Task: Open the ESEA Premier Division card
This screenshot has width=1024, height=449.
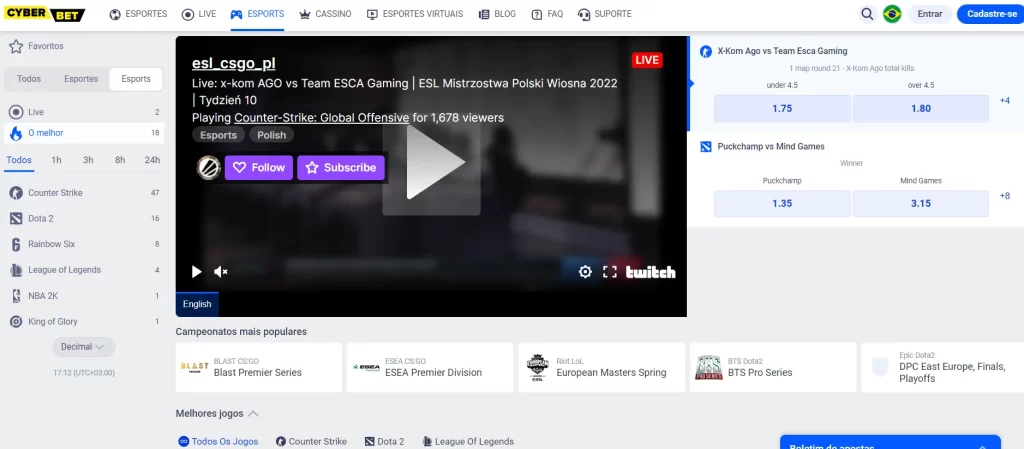Action: 430,367
